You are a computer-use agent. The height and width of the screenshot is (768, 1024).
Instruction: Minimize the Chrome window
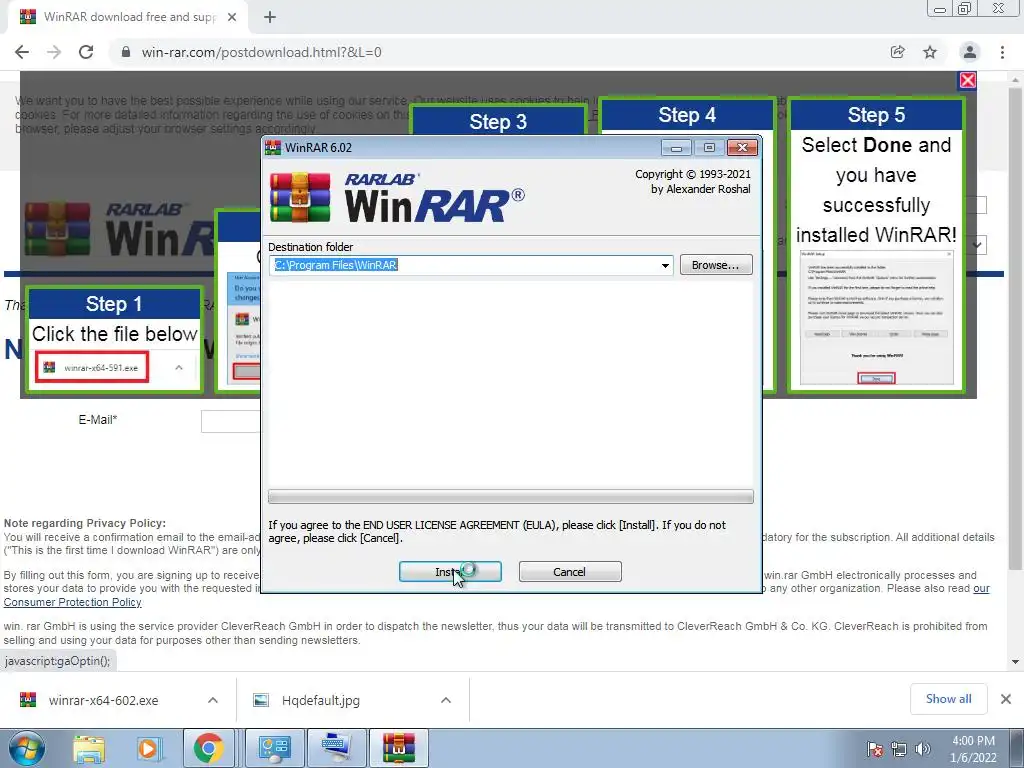940,9
